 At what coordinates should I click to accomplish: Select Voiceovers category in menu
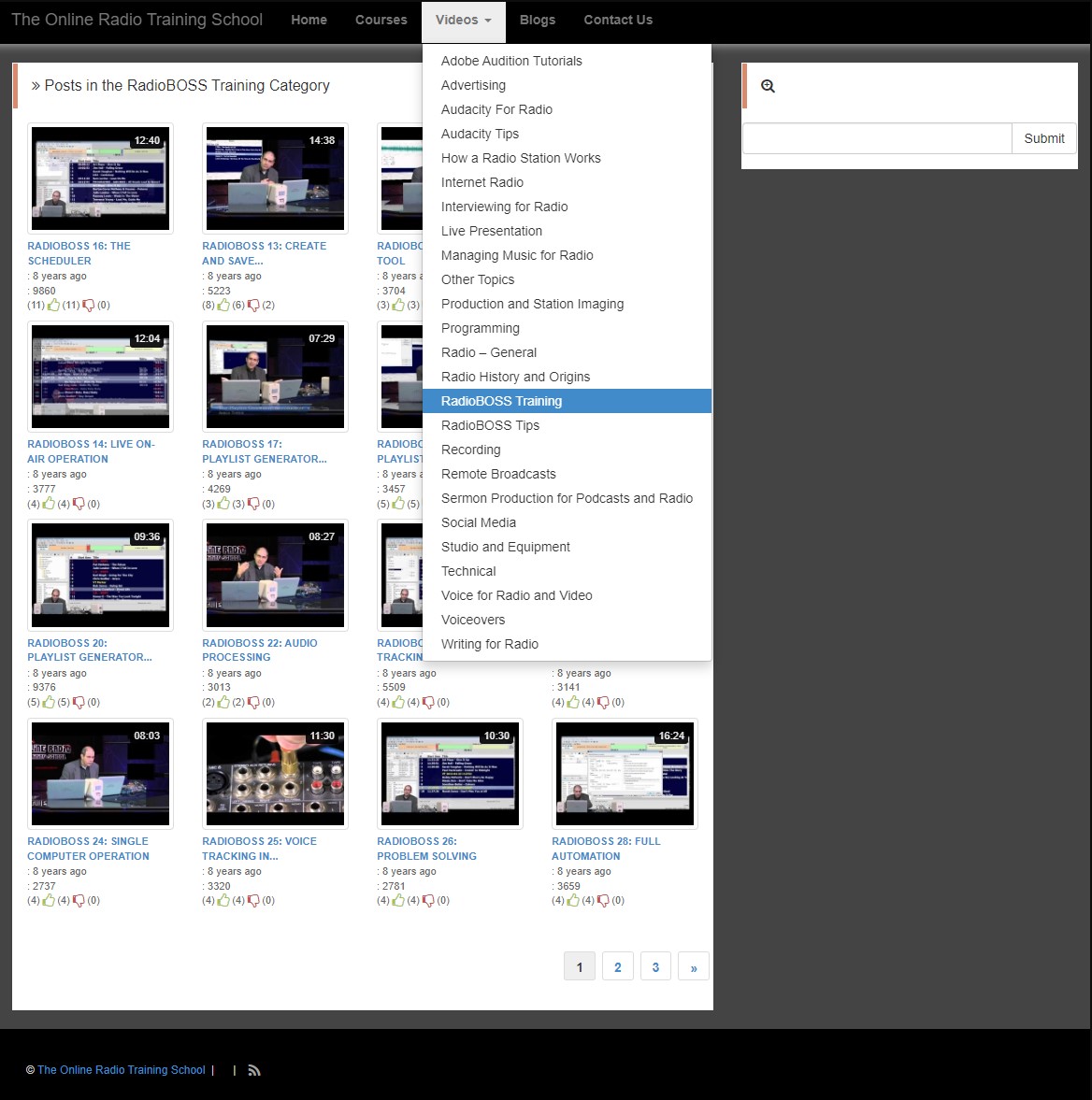[568, 621]
